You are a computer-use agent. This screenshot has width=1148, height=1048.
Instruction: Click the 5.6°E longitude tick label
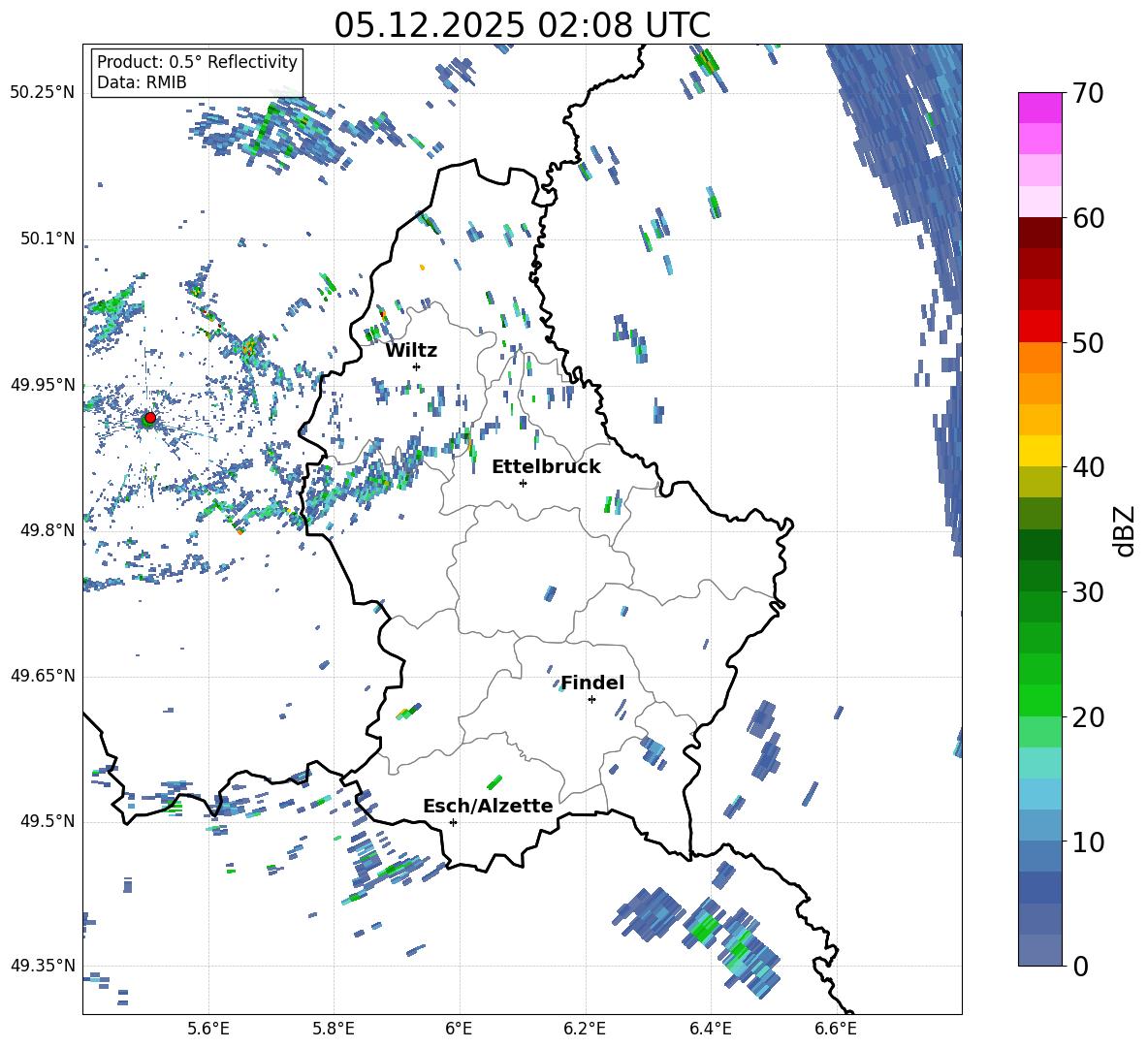coord(208,1029)
